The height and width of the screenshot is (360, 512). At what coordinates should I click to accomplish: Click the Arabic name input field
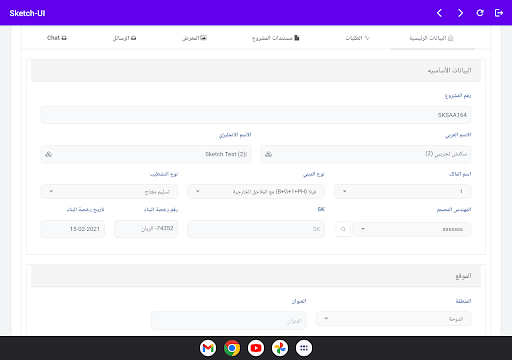click(x=366, y=154)
